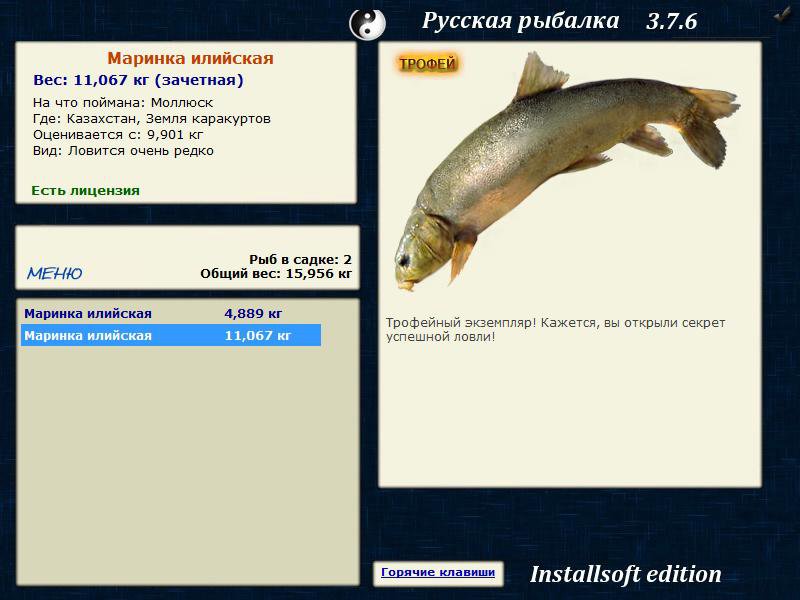Click the Маринка илийская fish picture
This screenshot has height=600, width=800.
[x=566, y=171]
